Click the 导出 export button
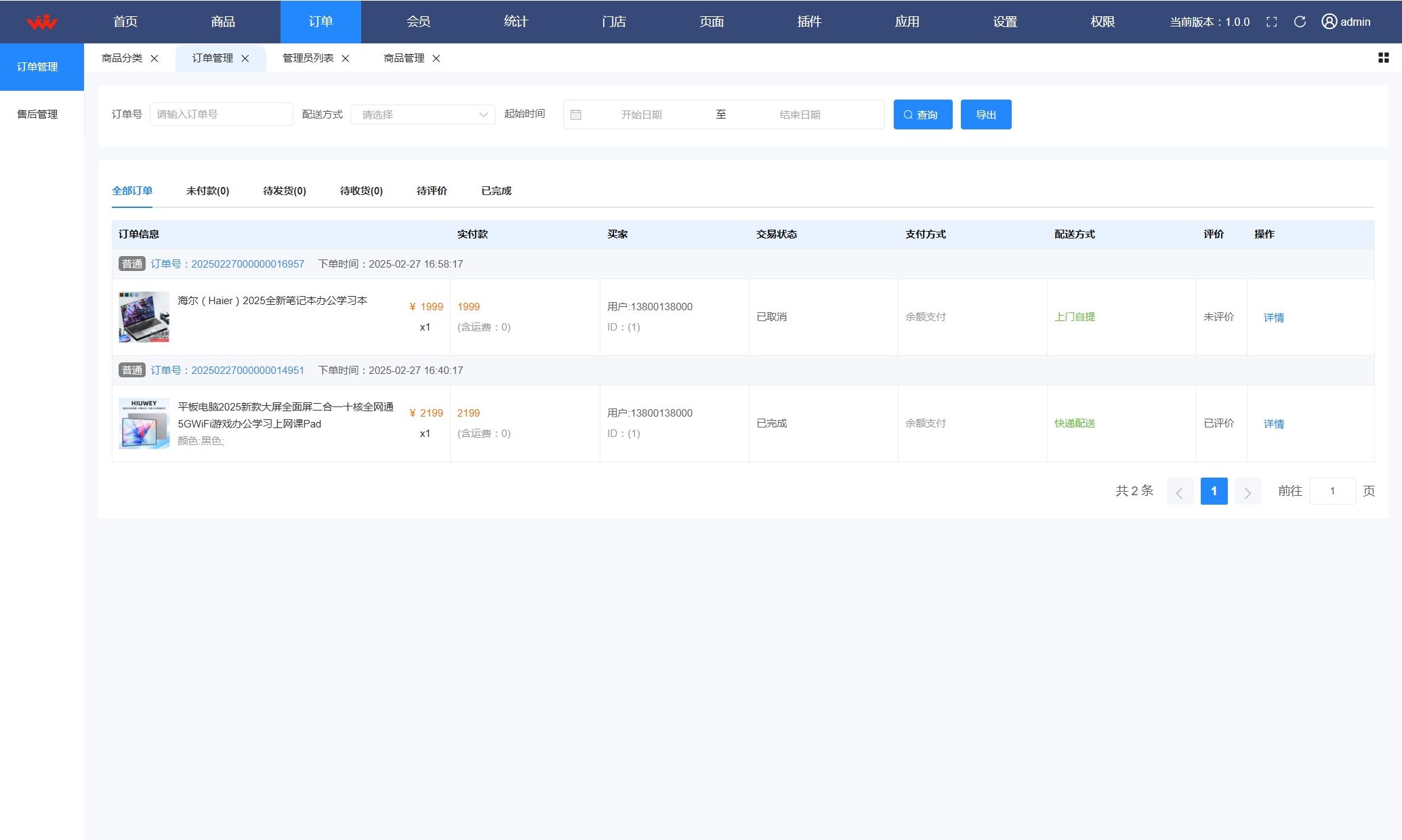This screenshot has width=1402, height=840. click(x=985, y=114)
